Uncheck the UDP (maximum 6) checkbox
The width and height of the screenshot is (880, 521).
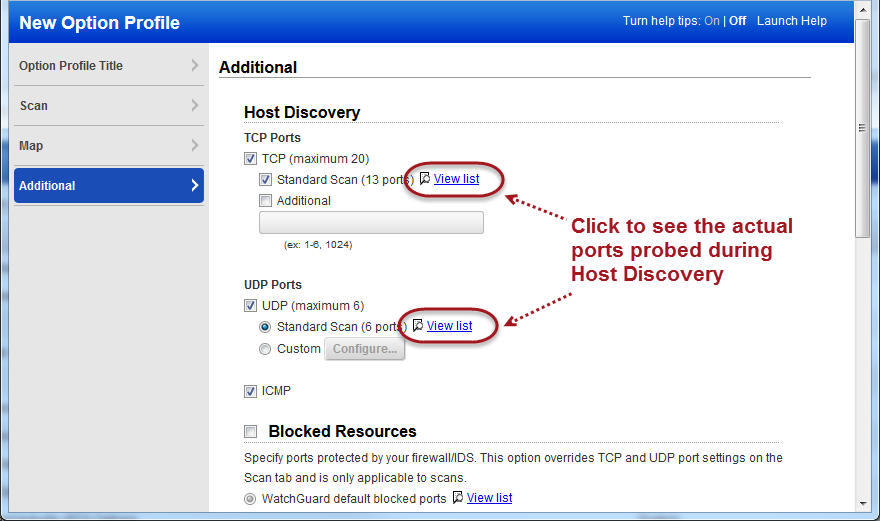251,306
